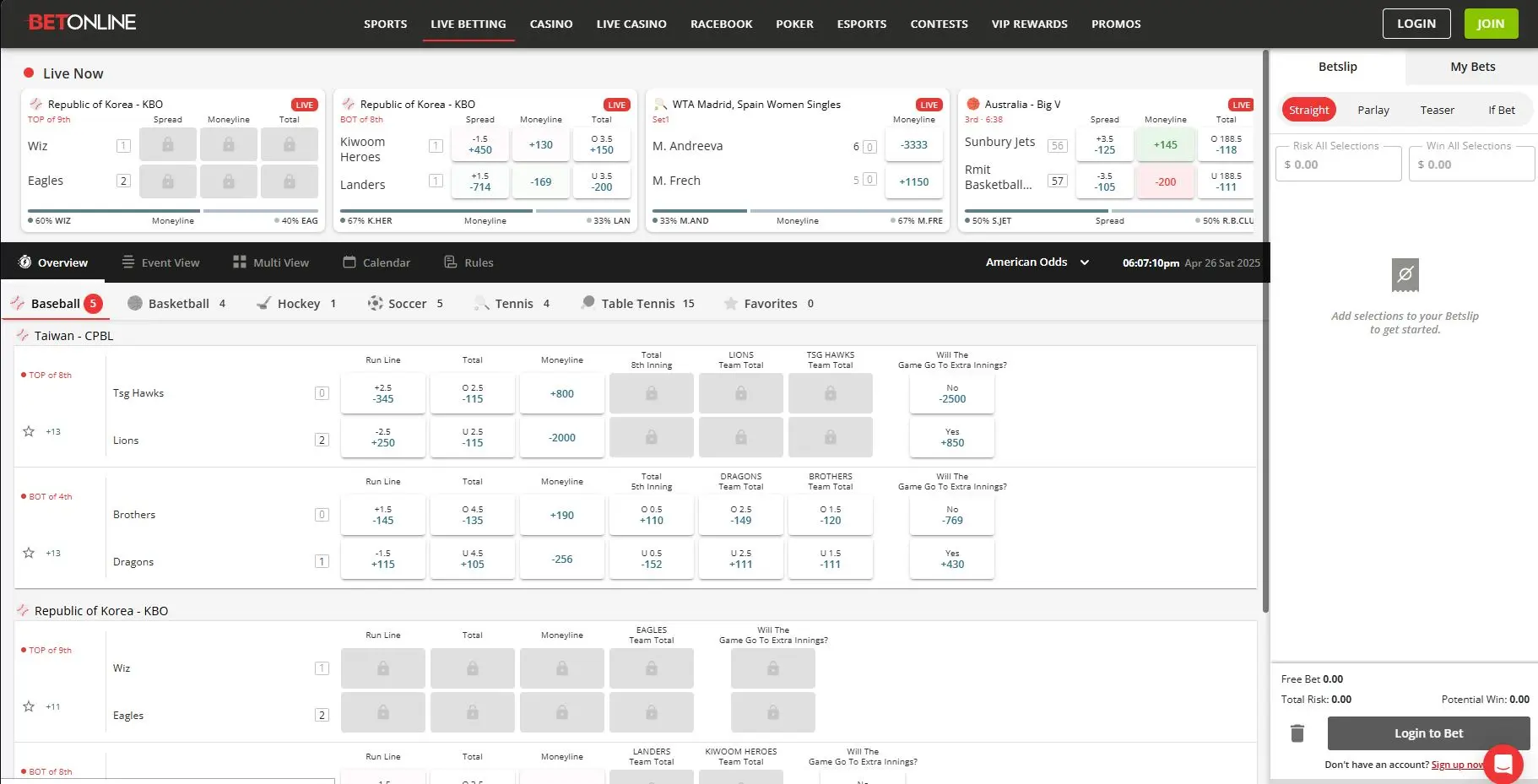Click the locked Tsg Hawks 8th inning total
Image resolution: width=1538 pixels, height=784 pixels.
click(652, 393)
